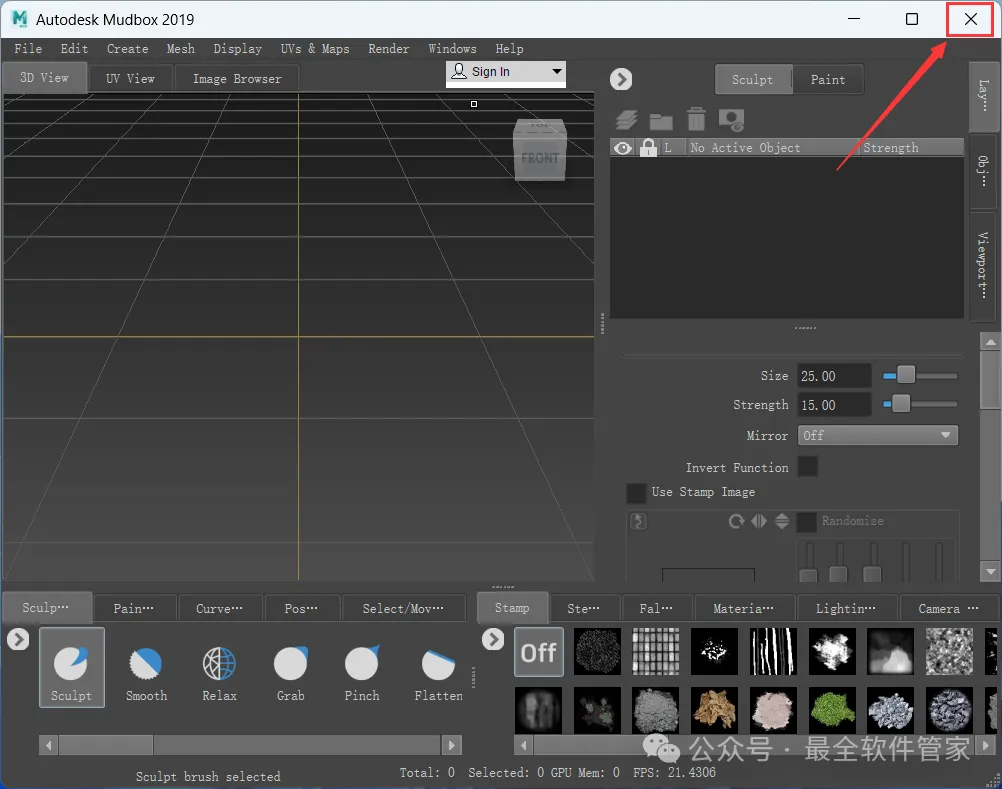The width and height of the screenshot is (1002, 789).
Task: Click the flip stamp vertically icon
Action: [x=782, y=521]
